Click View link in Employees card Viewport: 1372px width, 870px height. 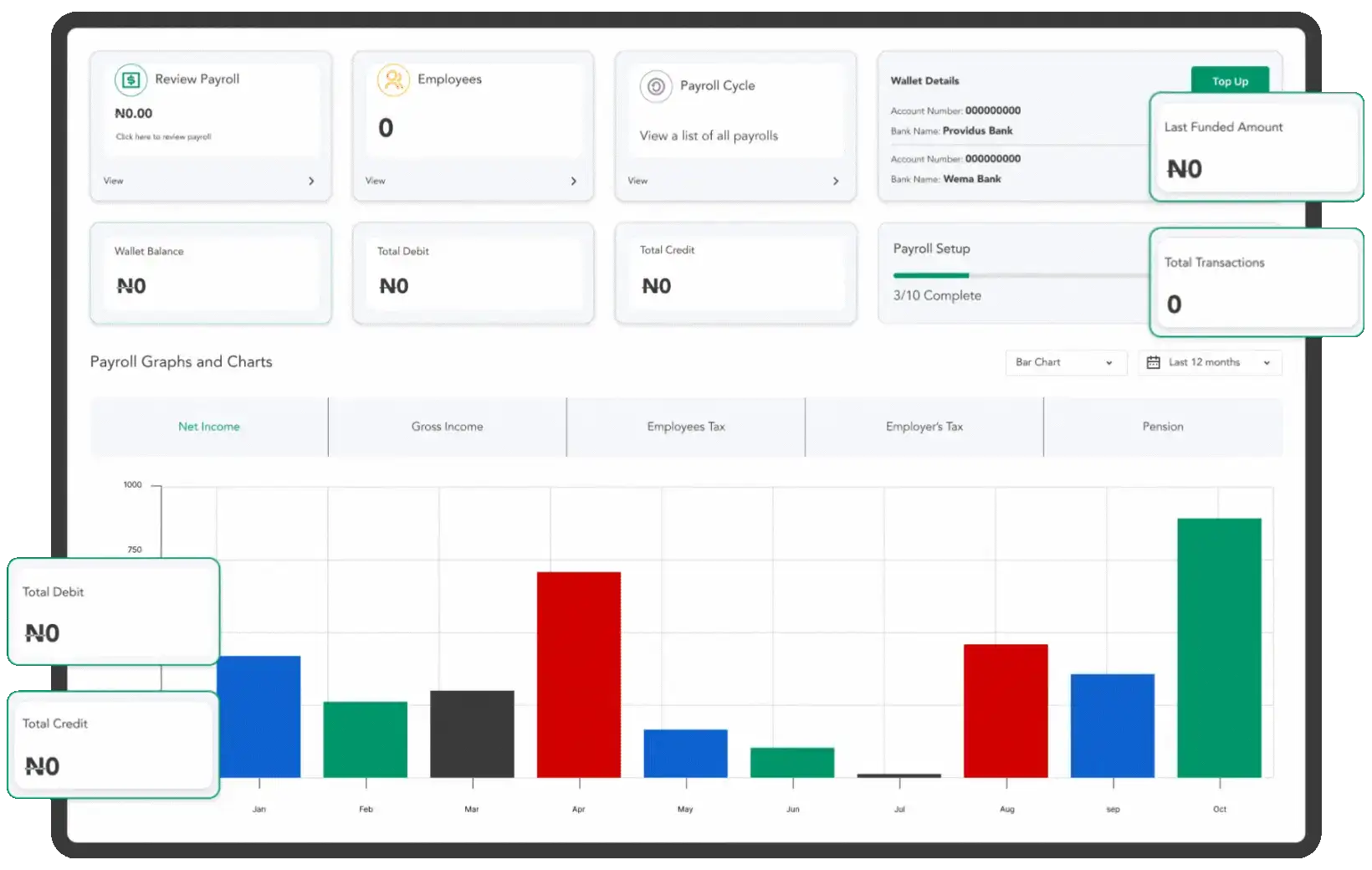coord(376,181)
